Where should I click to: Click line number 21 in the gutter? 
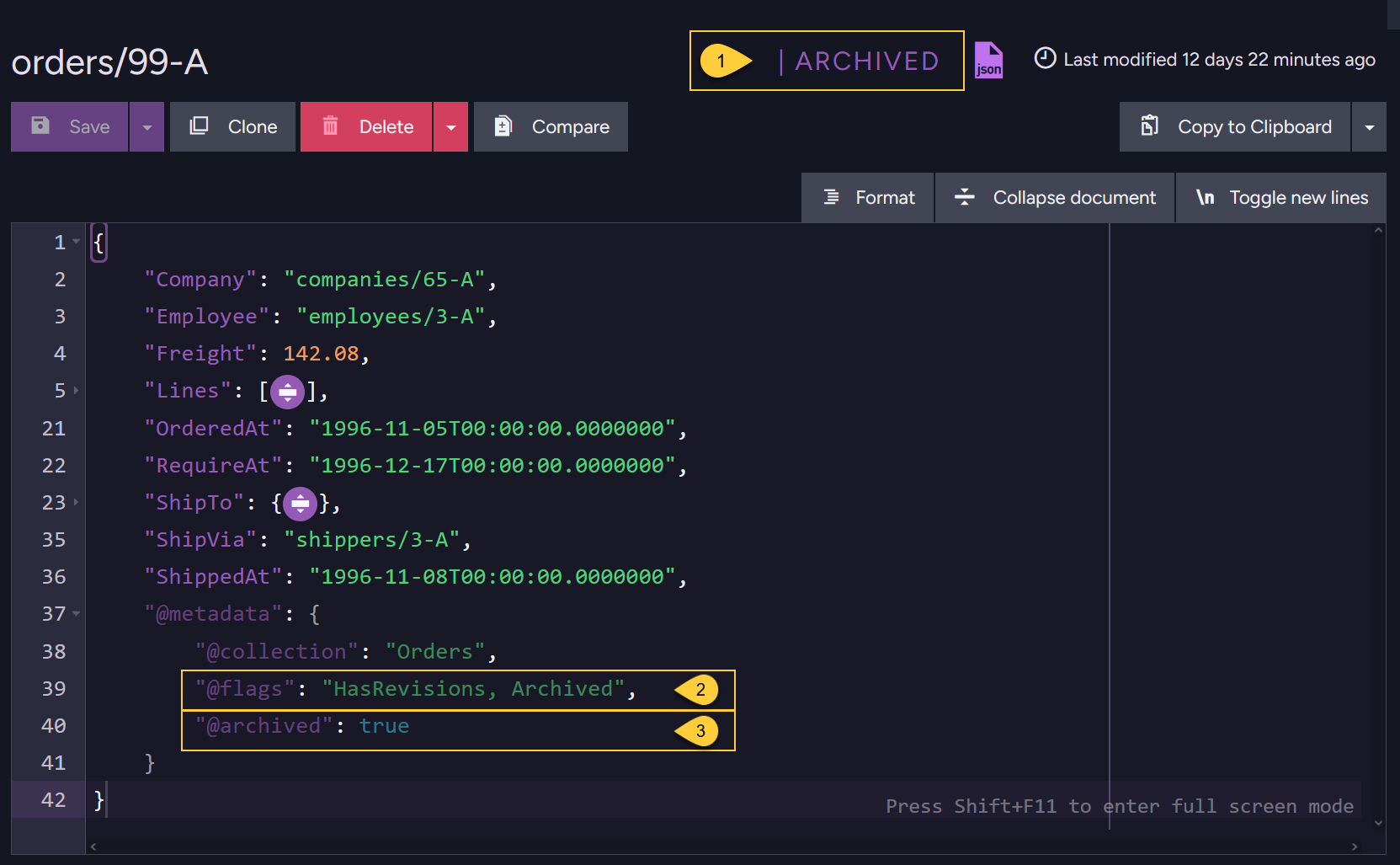53,429
